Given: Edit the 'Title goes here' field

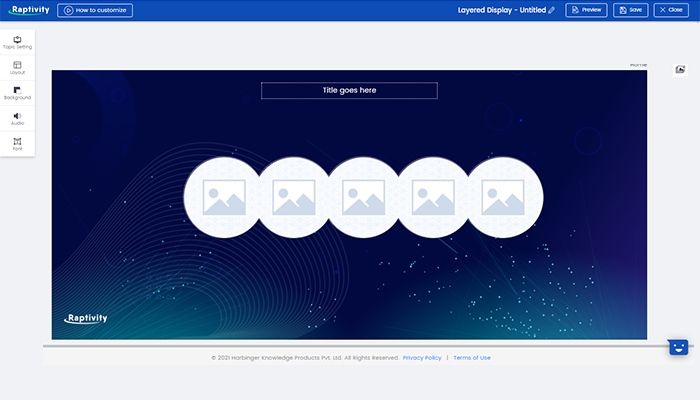Looking at the screenshot, I should coord(349,91).
